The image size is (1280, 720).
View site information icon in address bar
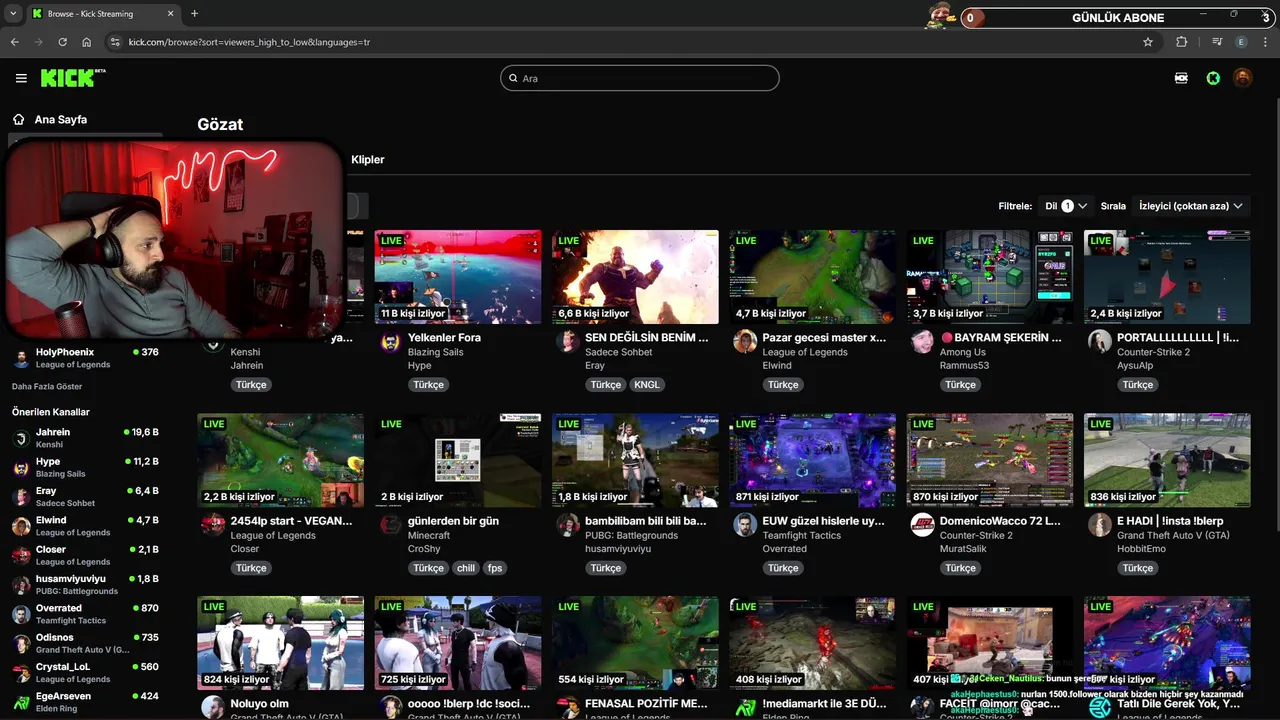click(x=115, y=42)
